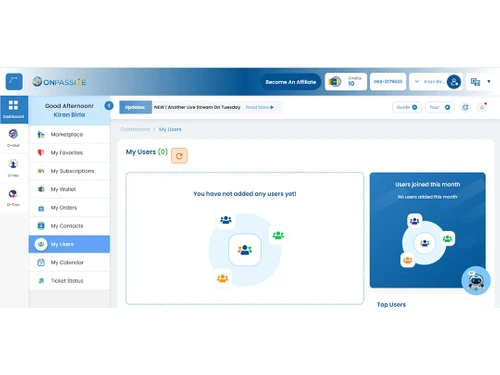This screenshot has width=500, height=375.
Task: Open the chatbot robot icon
Action: [x=476, y=280]
